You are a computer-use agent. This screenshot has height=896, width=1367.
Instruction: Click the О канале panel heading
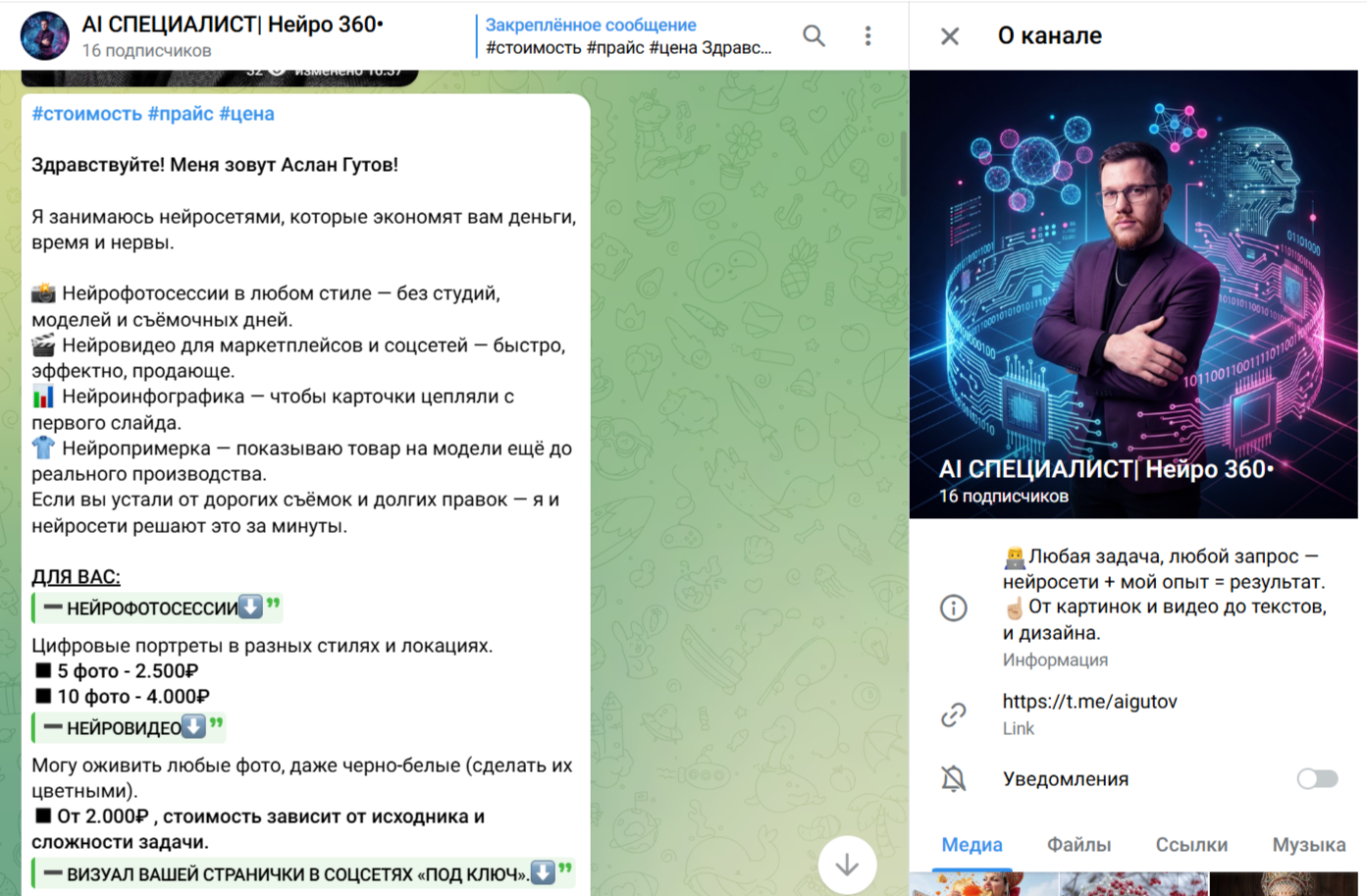[1049, 36]
